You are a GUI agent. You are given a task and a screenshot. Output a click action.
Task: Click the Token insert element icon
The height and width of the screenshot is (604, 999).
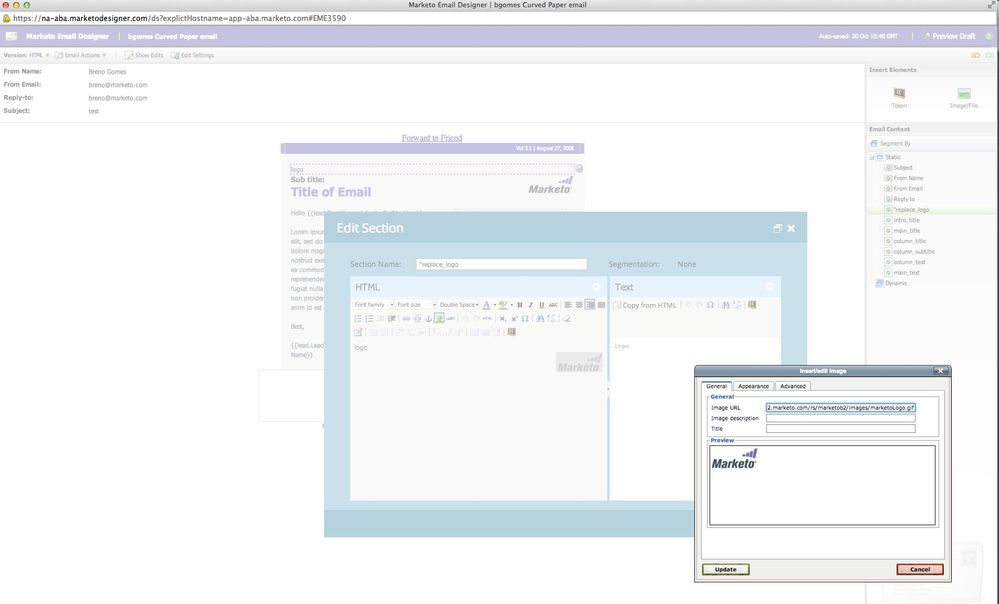[x=899, y=95]
